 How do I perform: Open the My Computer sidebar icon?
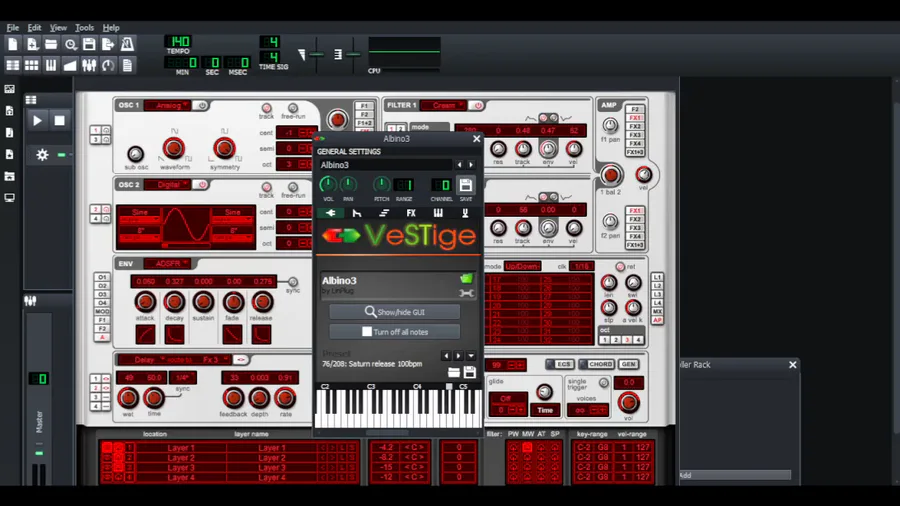[9, 198]
